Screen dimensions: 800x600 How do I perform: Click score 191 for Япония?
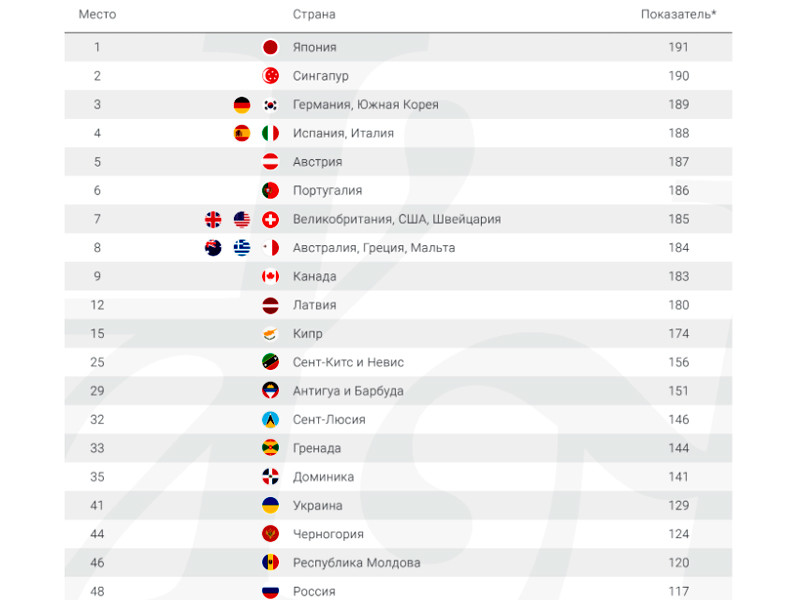pyautogui.click(x=679, y=47)
